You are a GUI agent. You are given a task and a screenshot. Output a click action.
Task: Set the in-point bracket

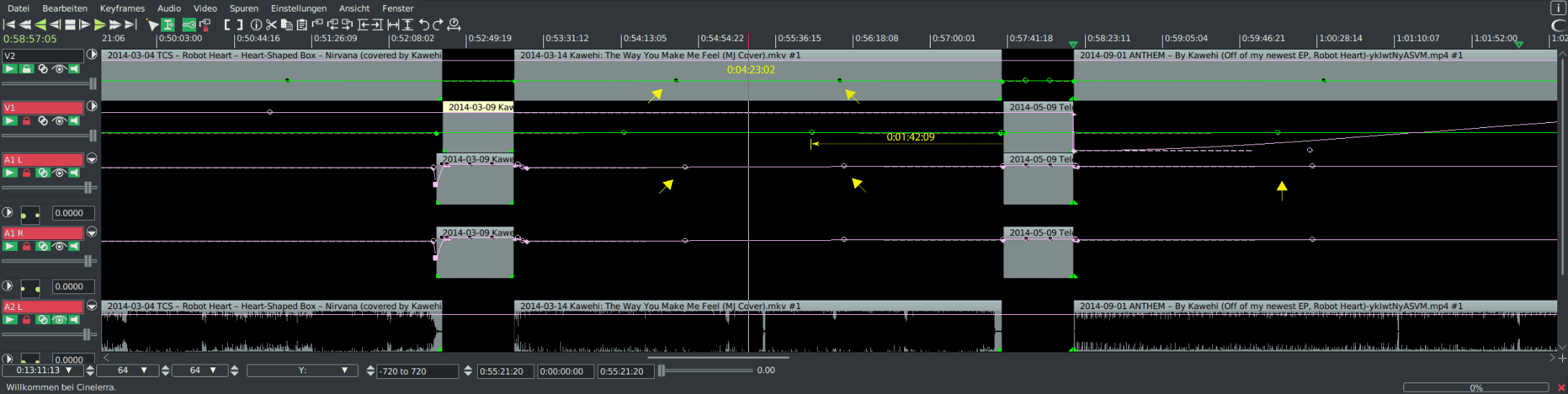226,24
